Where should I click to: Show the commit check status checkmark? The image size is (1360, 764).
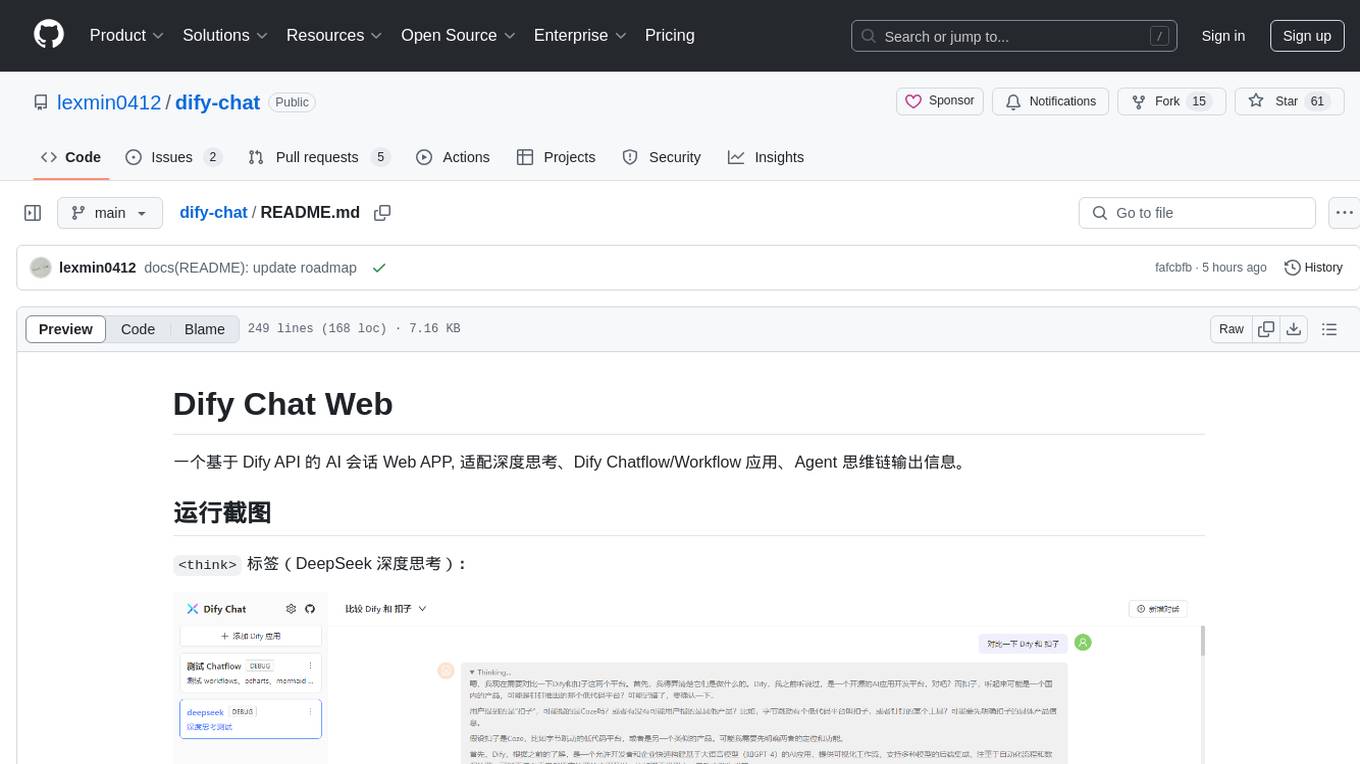(x=379, y=268)
